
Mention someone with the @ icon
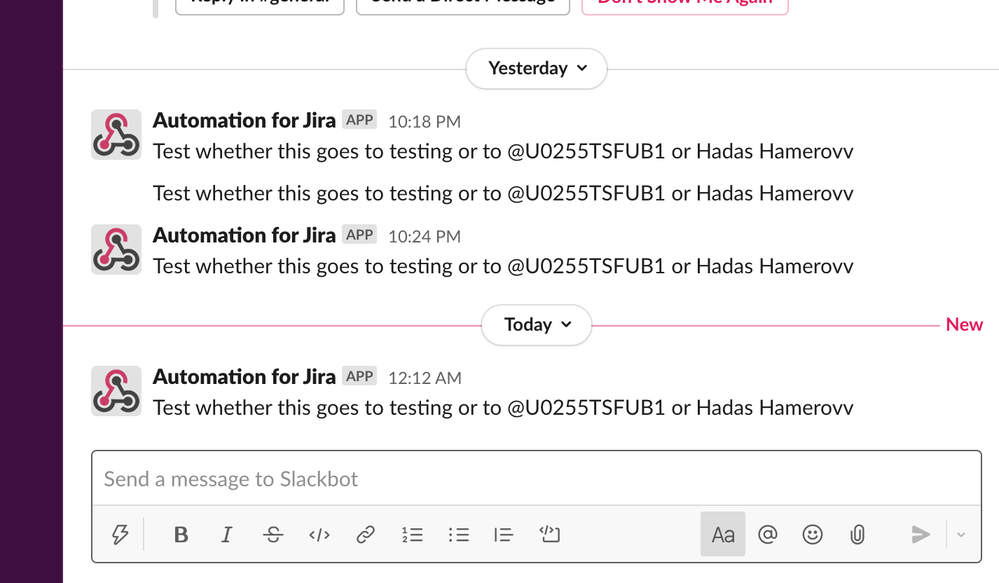[767, 534]
